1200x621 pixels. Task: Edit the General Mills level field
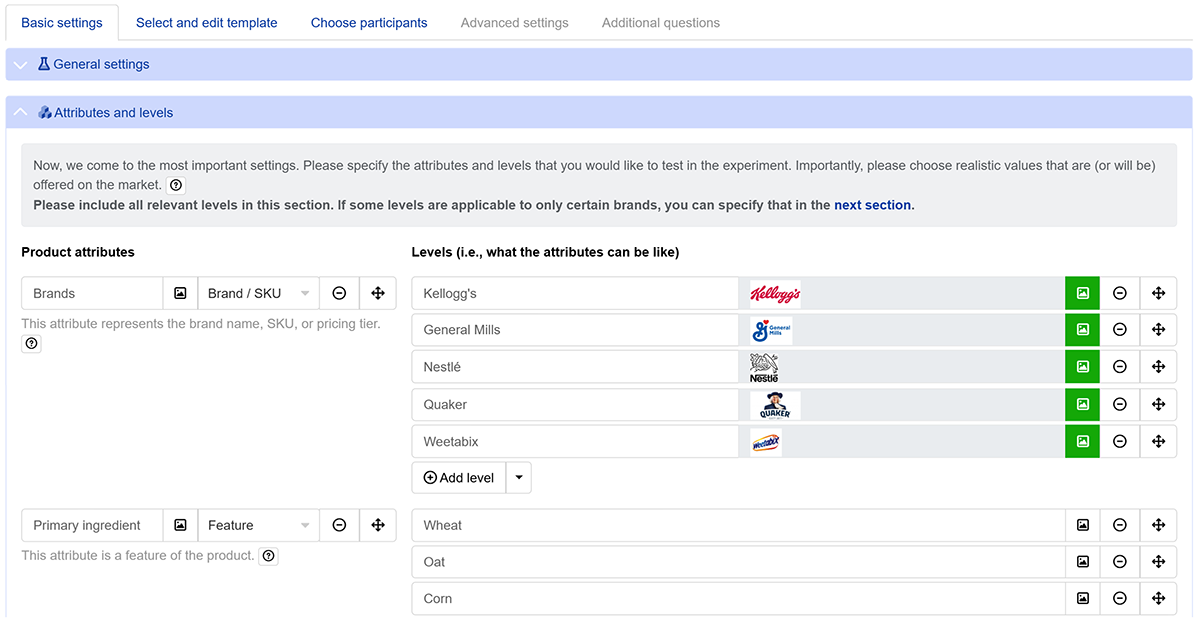[575, 330]
